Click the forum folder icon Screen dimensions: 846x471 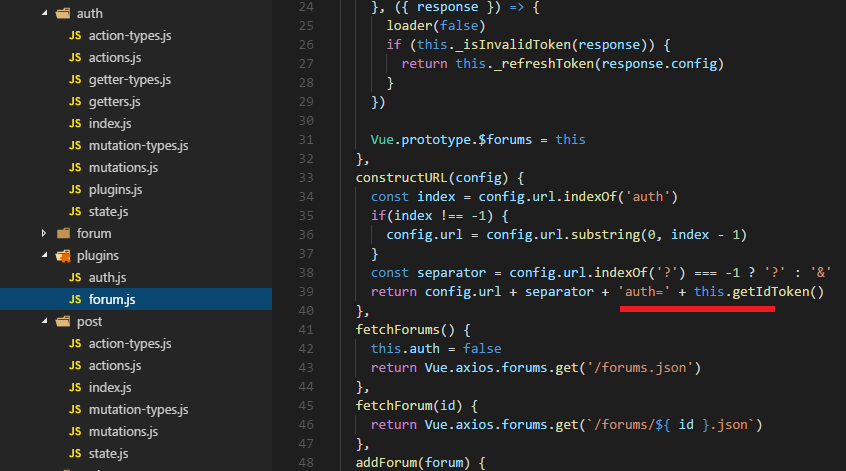click(63, 234)
